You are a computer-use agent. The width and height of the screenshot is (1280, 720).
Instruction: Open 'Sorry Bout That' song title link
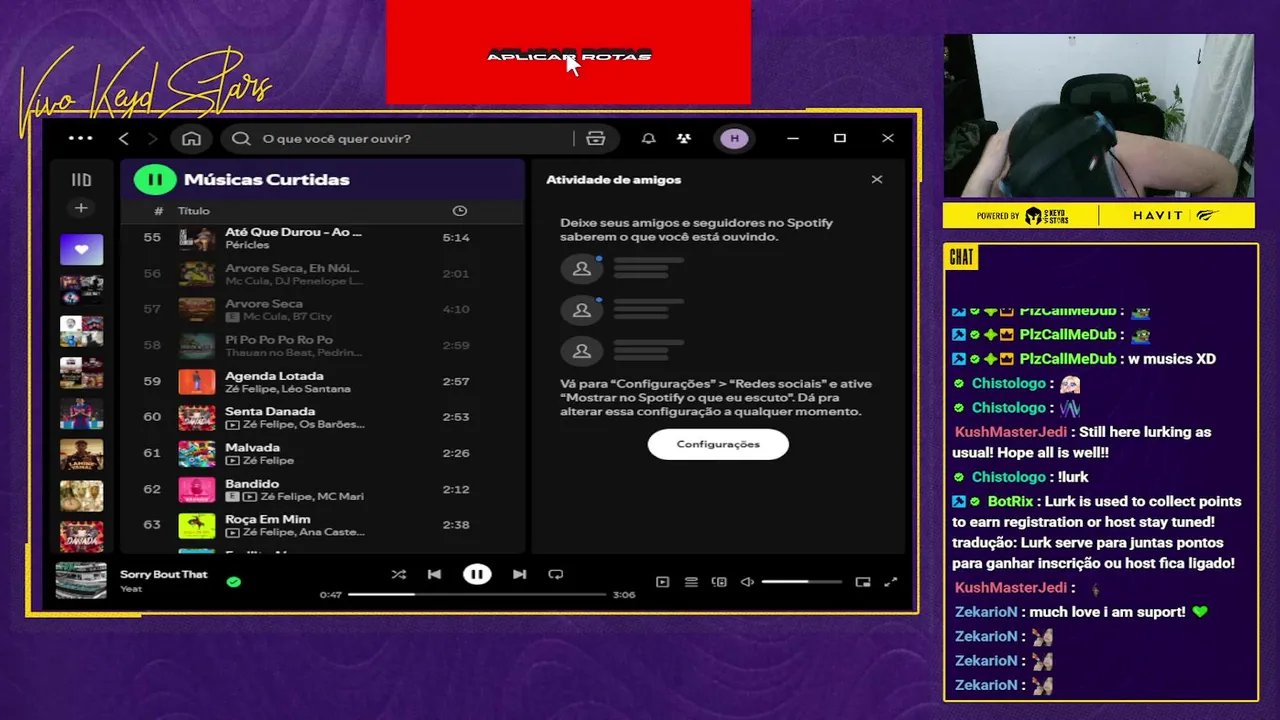(x=164, y=575)
